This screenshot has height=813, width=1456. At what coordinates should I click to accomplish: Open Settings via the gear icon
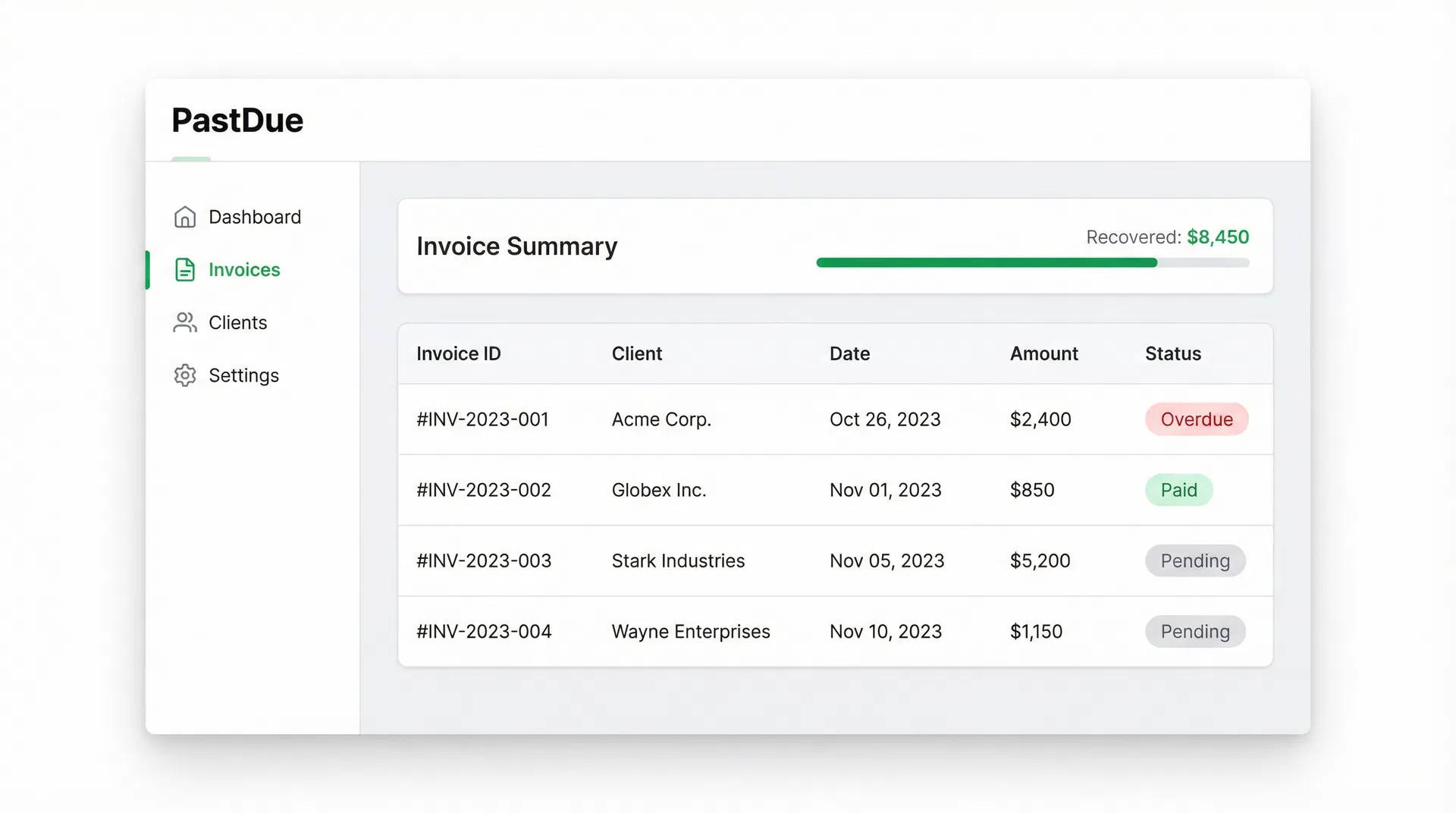[x=184, y=375]
